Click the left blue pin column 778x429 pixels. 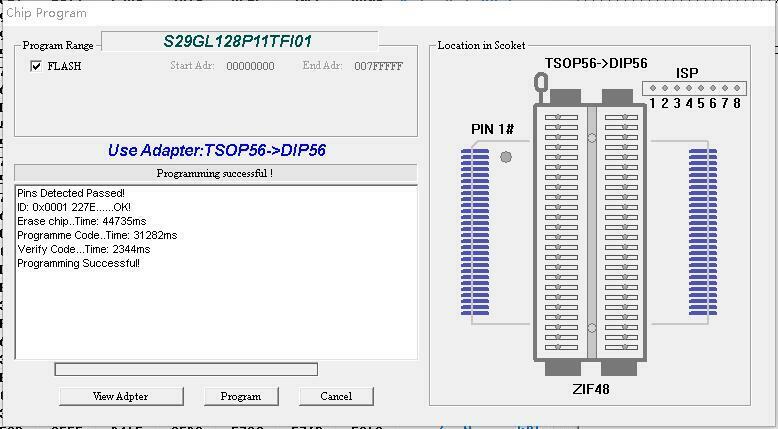(475, 229)
